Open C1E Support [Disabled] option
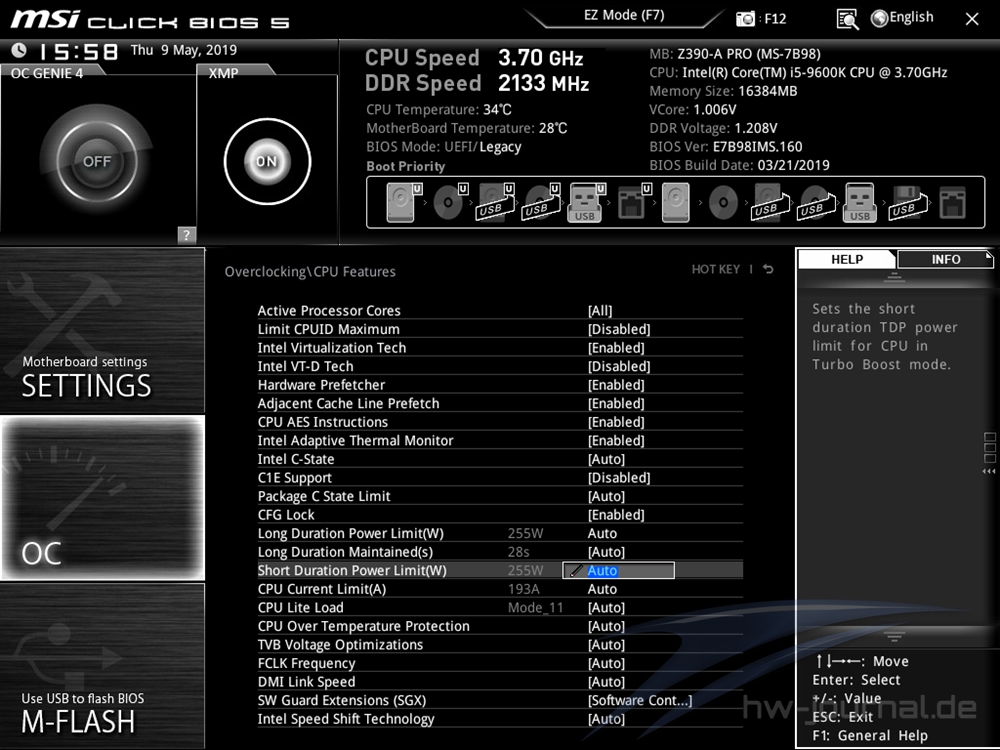Viewport: 1000px width, 750px height. (500, 478)
